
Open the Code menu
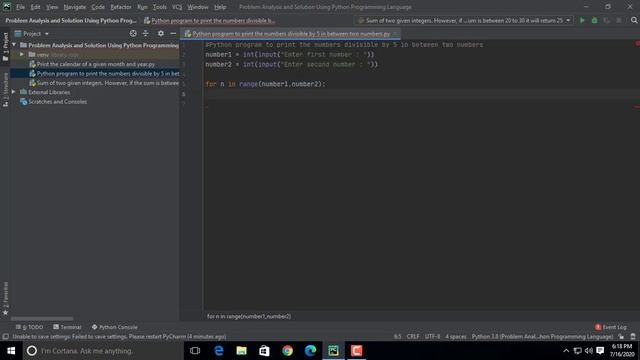click(98, 7)
